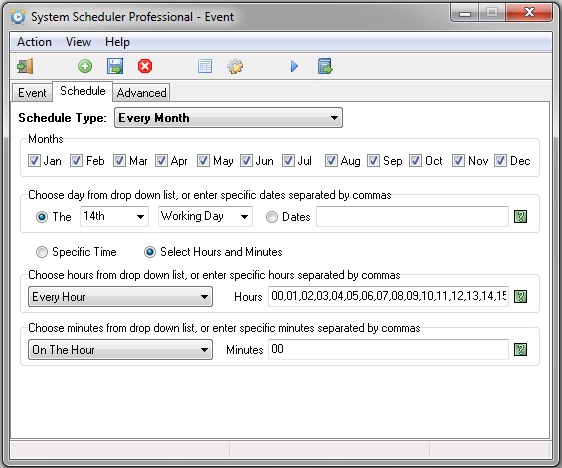Save the event with the floppy disk icon
562x468 pixels.
[115, 66]
